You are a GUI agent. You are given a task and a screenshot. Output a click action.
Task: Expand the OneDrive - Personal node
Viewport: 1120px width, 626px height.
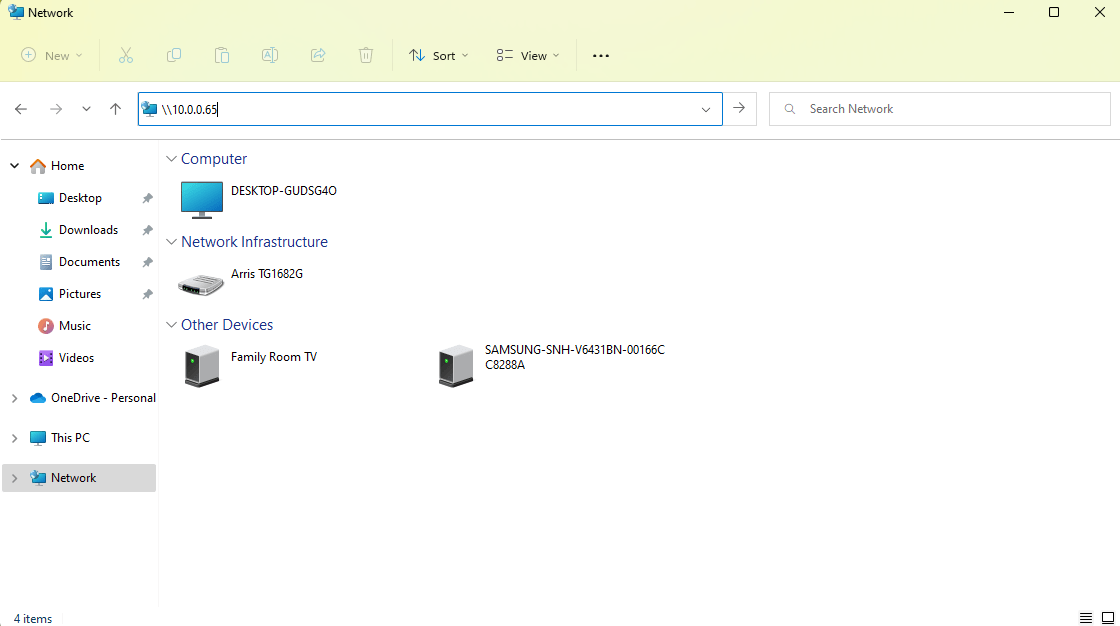point(14,398)
